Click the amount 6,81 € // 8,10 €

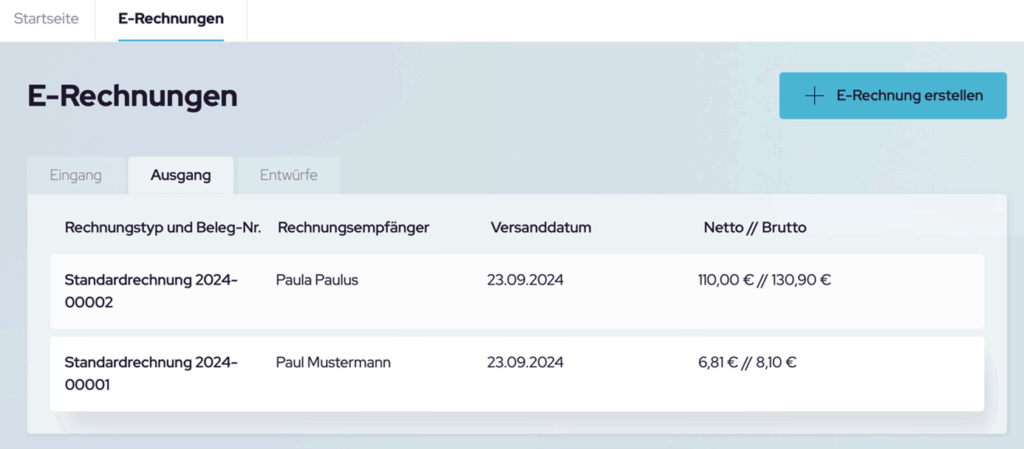[x=747, y=362]
